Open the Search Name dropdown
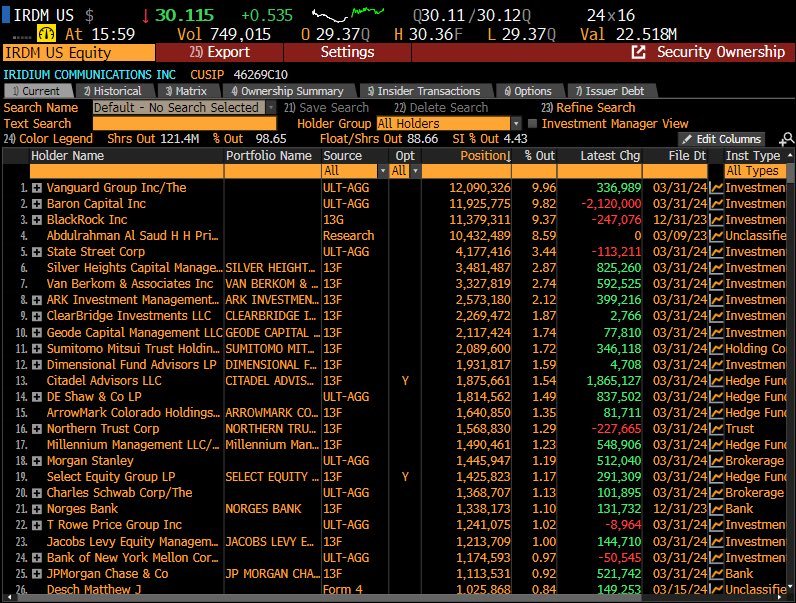 (x=271, y=108)
